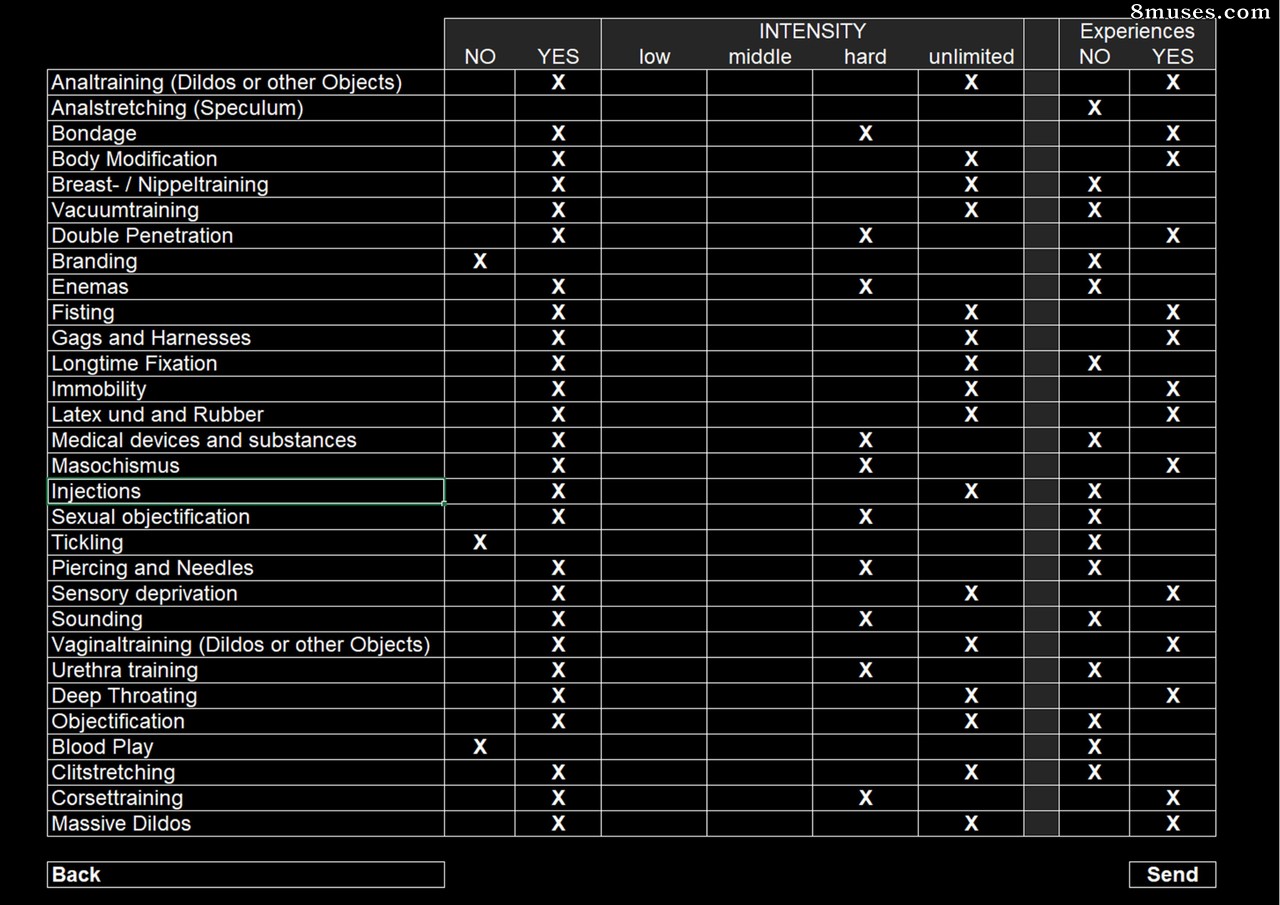Click the INTENSITY column group header
This screenshot has height=905, width=1280.
click(x=812, y=31)
